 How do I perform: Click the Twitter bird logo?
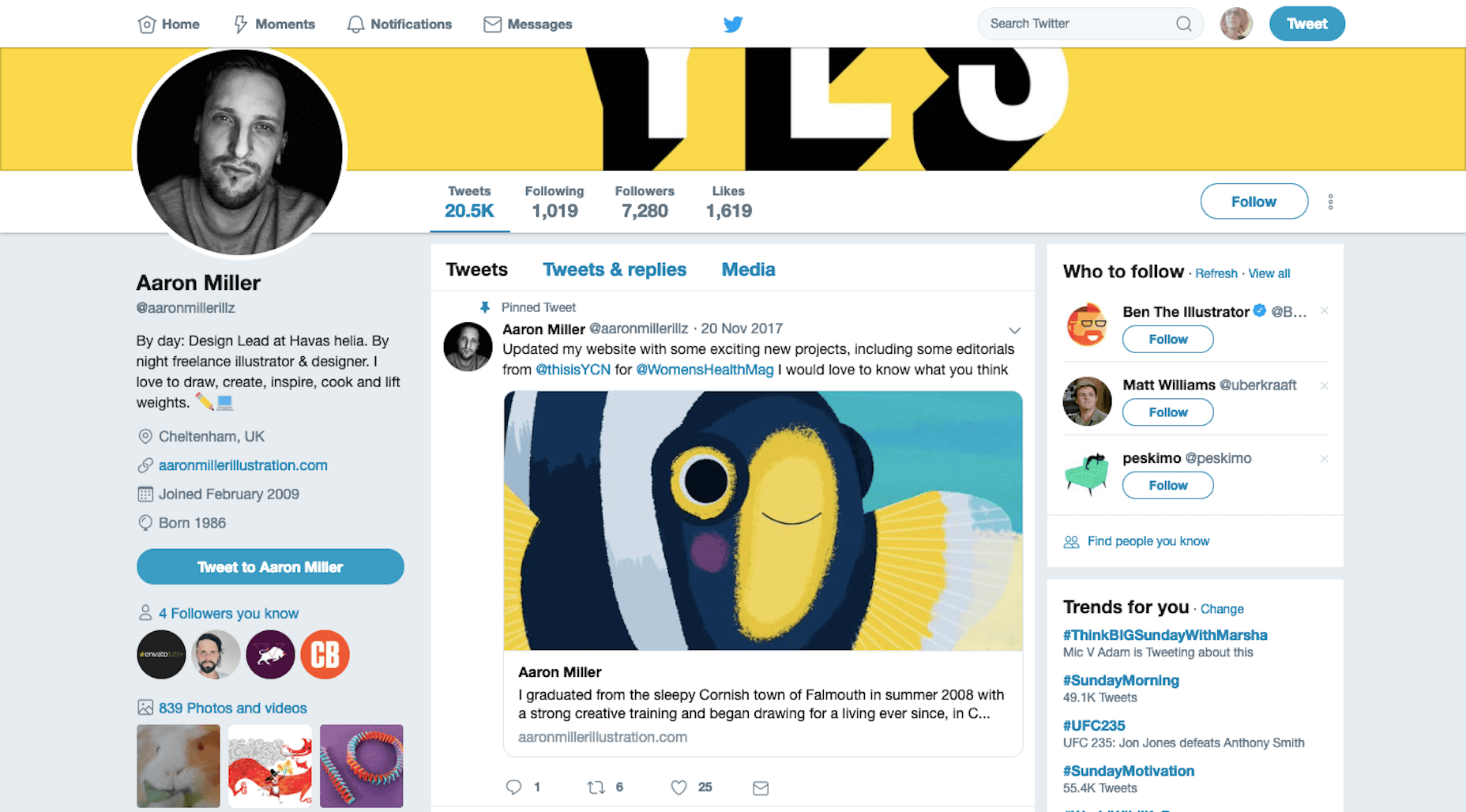733,24
